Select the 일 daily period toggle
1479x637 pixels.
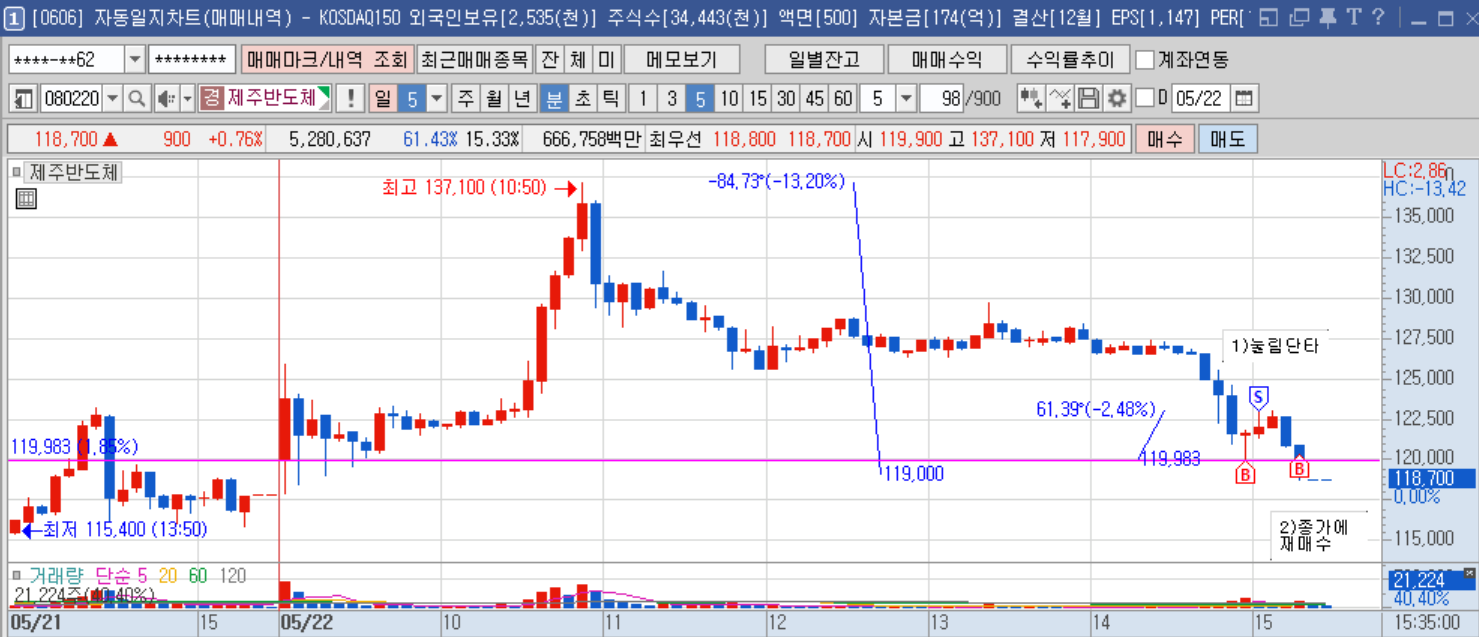pyautogui.click(x=383, y=99)
